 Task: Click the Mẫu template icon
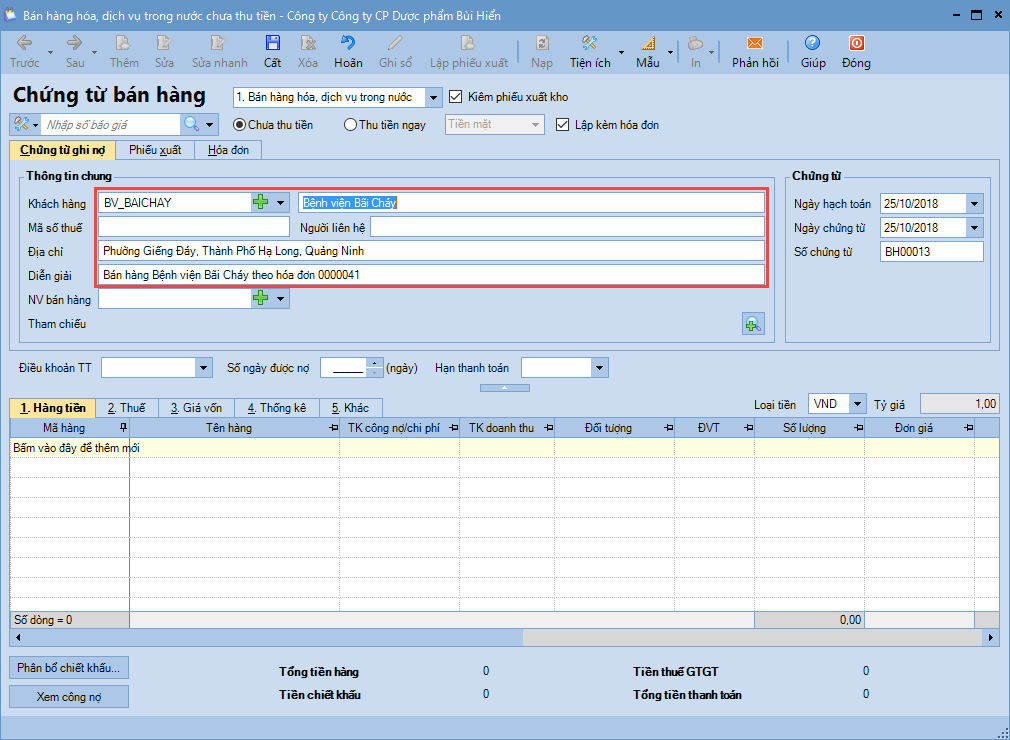point(647,44)
